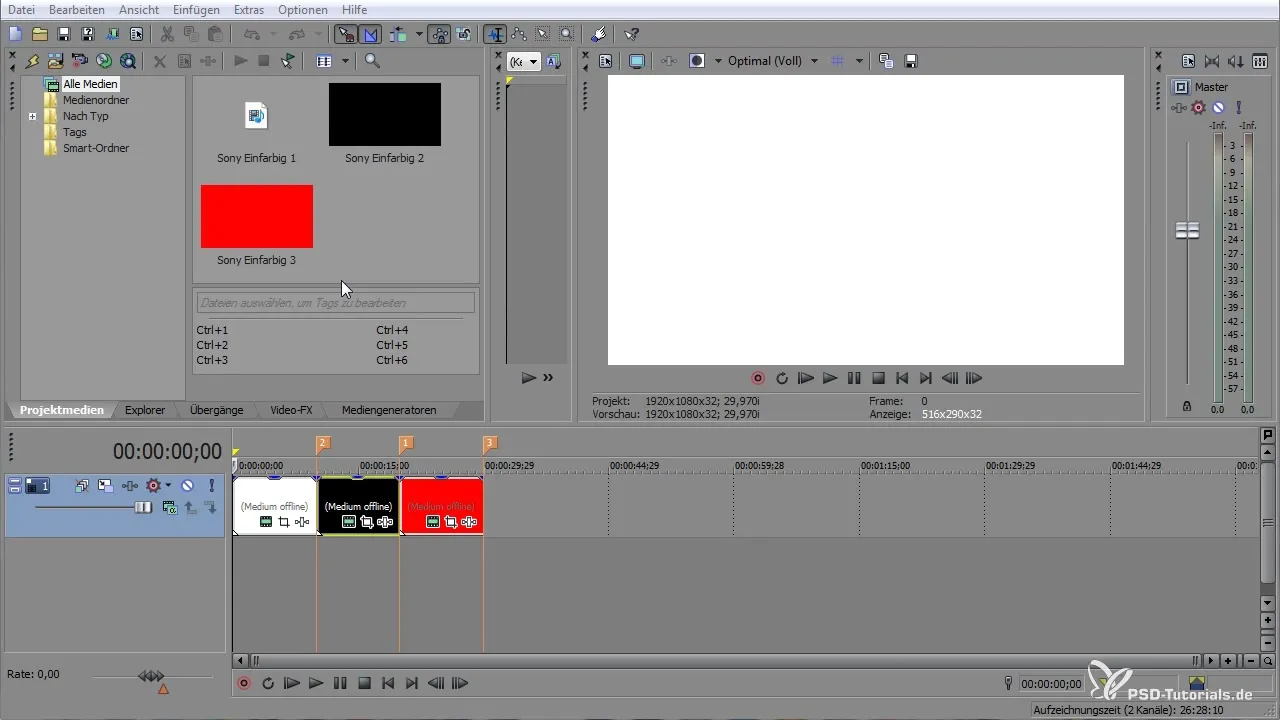The height and width of the screenshot is (720, 1280).
Task: Create a new project with the blank page icon
Action: [15, 34]
